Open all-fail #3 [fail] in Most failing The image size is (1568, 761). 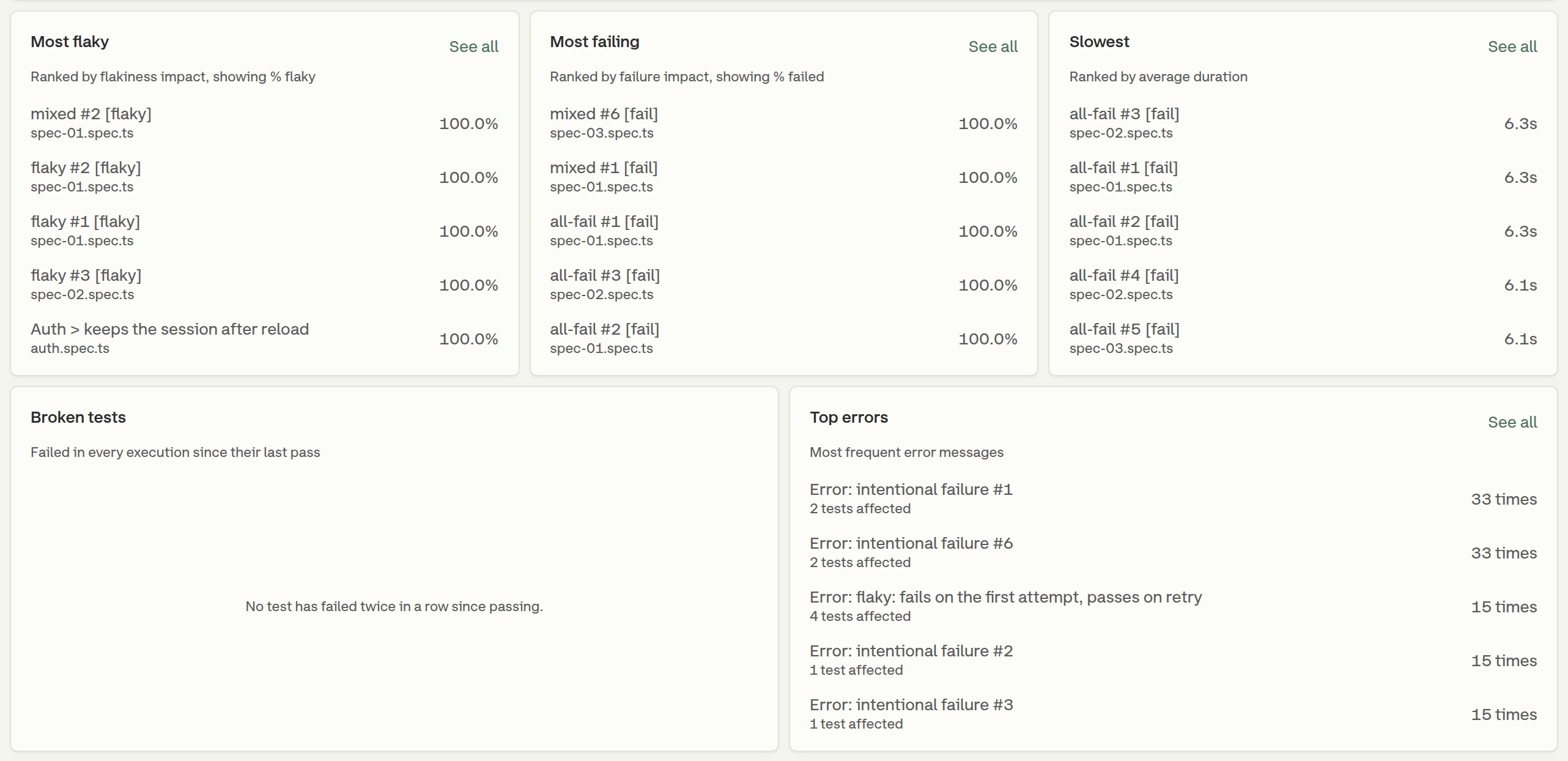click(783, 284)
